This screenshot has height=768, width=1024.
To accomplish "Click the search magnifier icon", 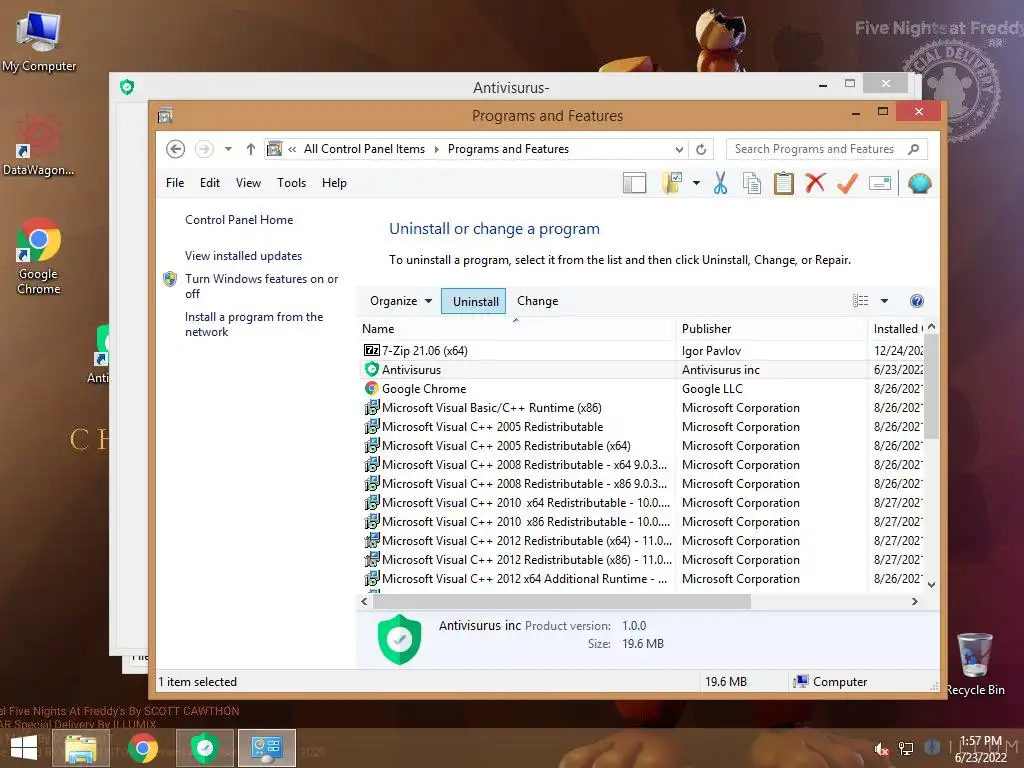I will click(x=914, y=150).
